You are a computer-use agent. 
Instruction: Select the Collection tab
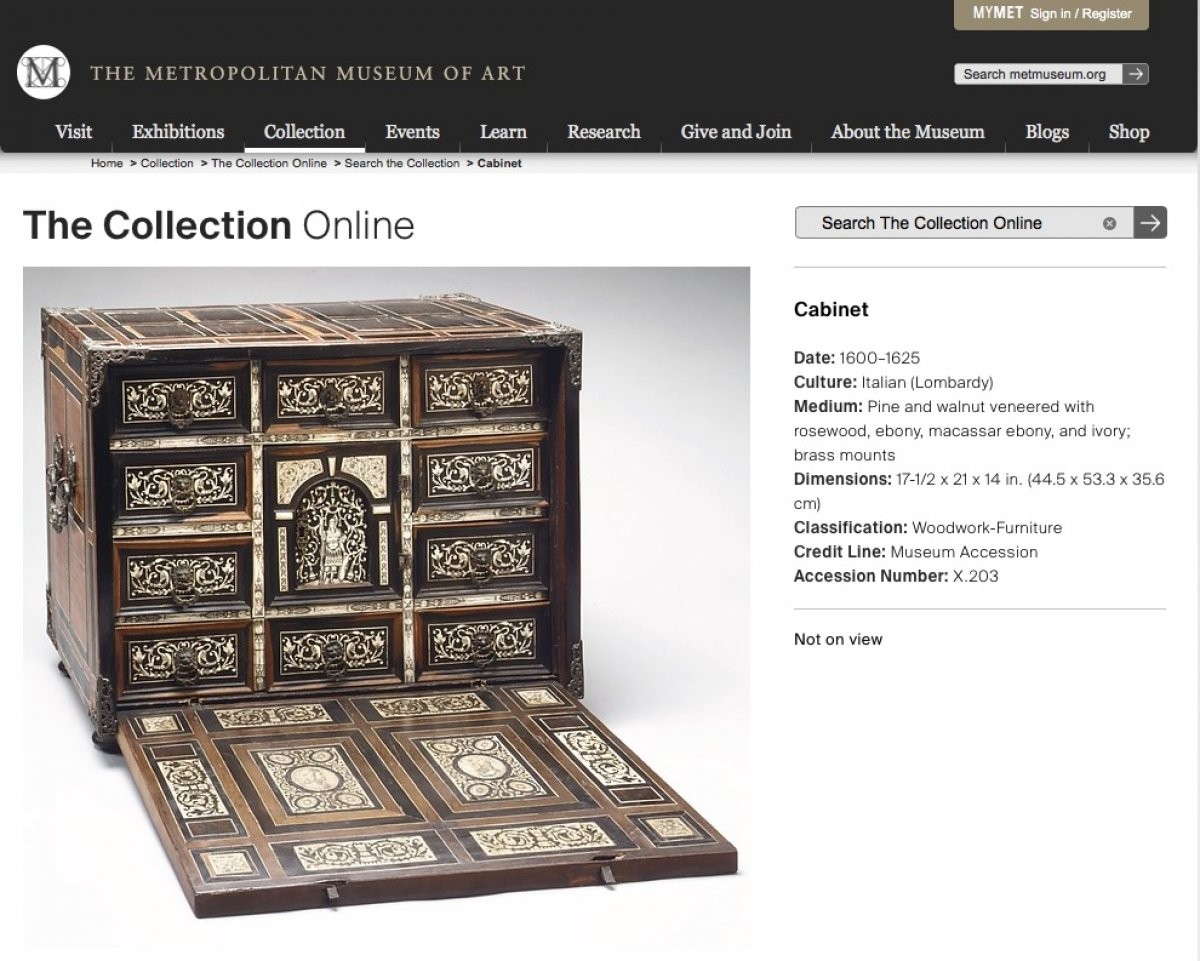304,132
